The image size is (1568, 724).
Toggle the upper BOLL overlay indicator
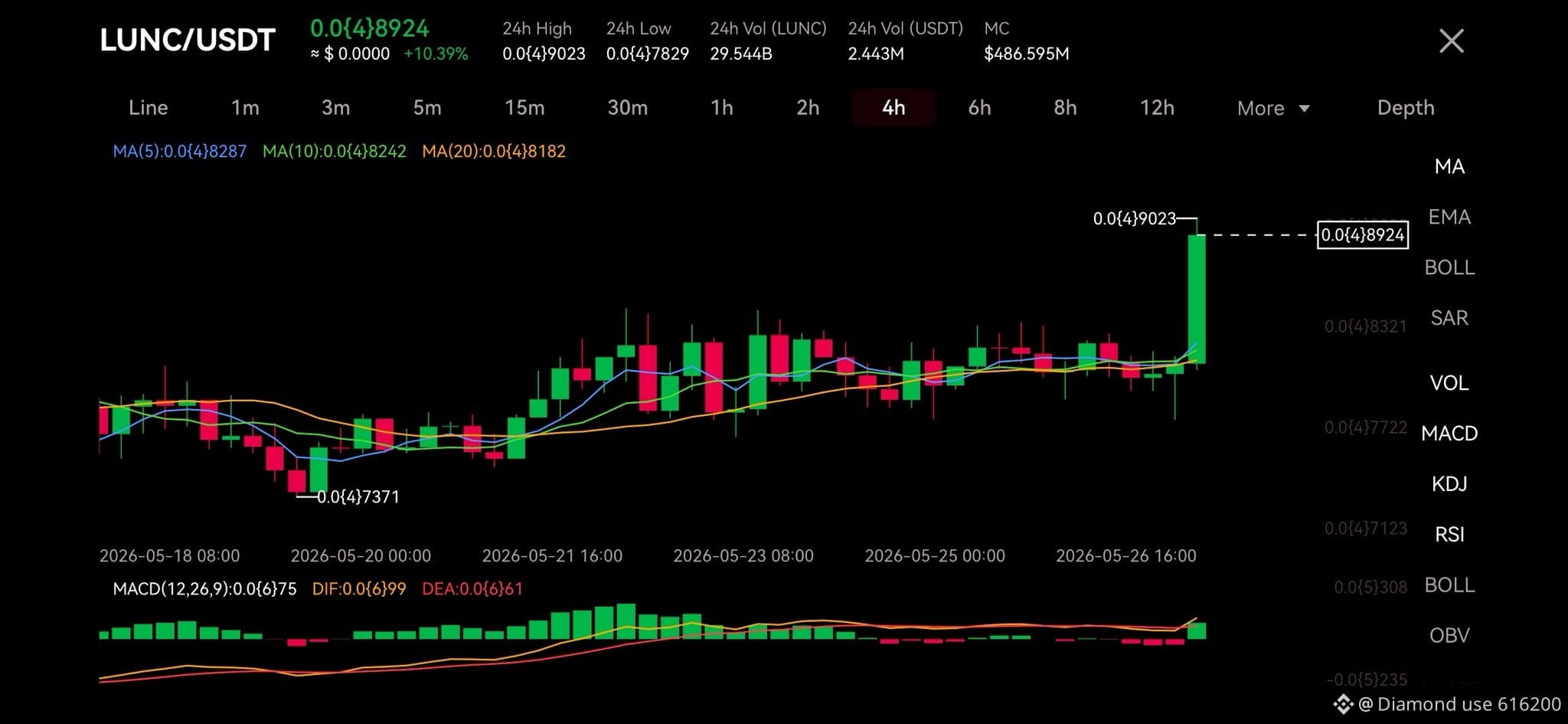tap(1449, 267)
